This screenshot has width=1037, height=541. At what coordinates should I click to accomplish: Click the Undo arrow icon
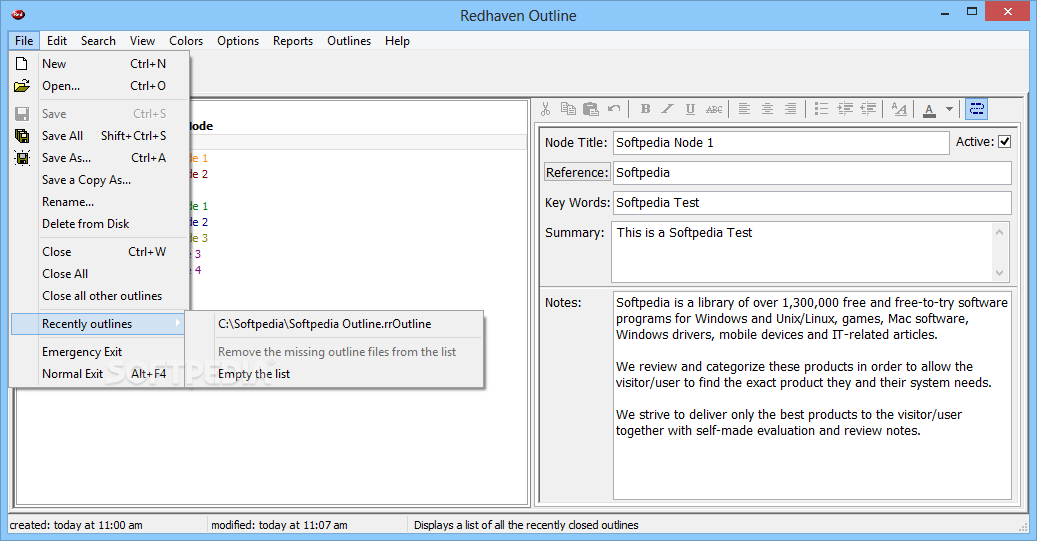point(614,109)
